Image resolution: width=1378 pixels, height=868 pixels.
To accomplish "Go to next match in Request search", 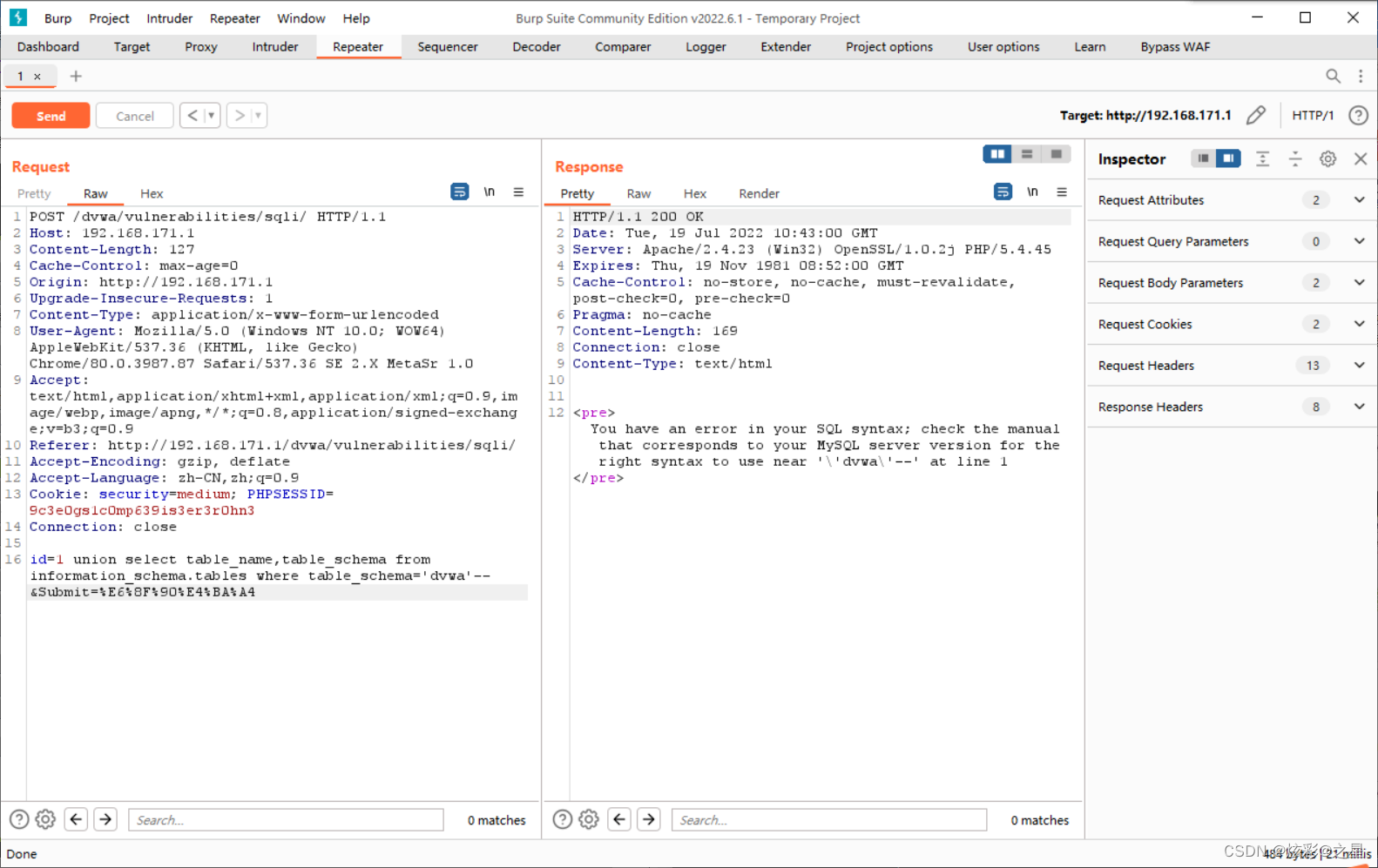I will tap(105, 819).
